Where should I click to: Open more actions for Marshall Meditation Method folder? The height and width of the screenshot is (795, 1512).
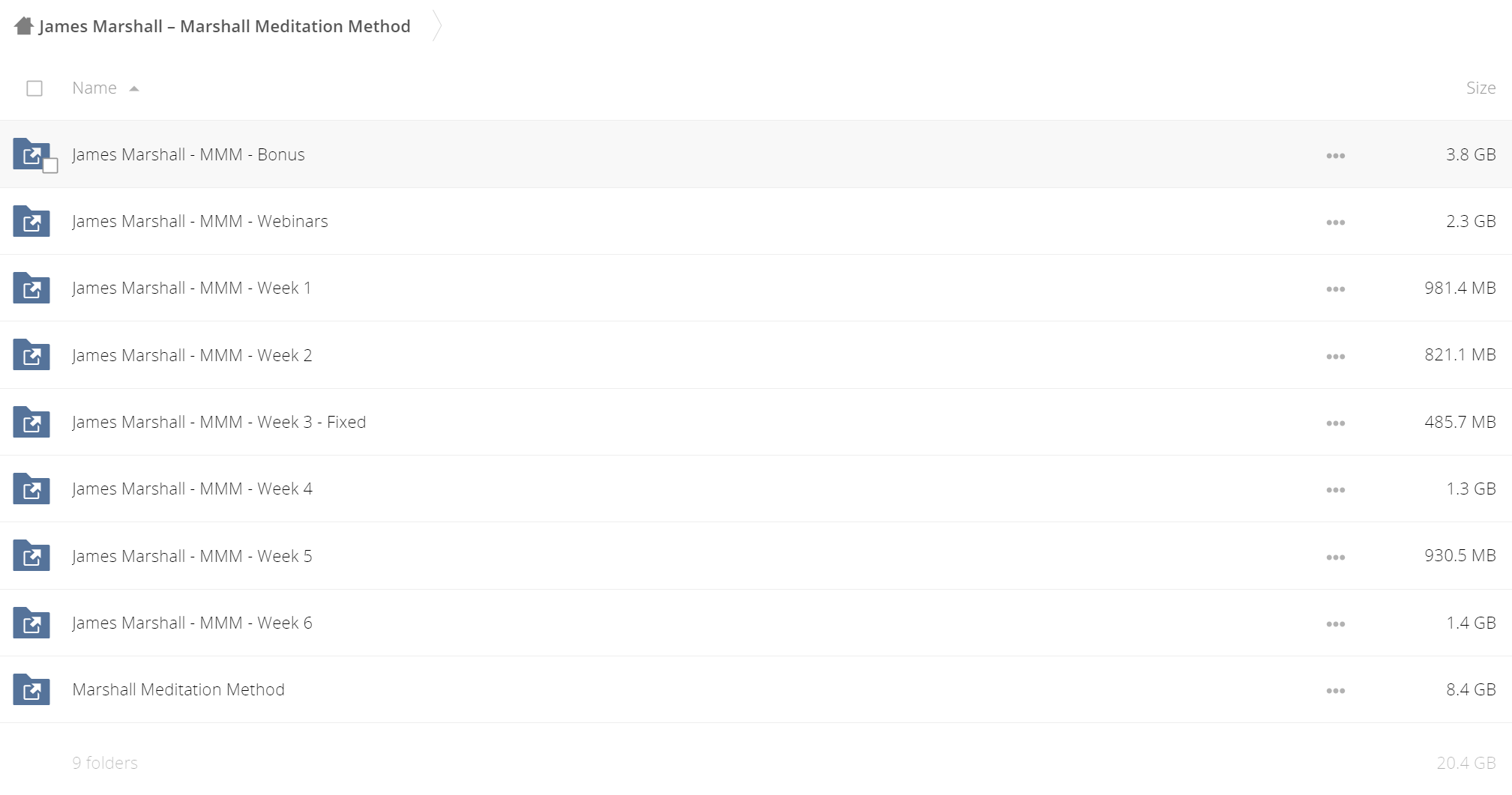[1335, 691]
